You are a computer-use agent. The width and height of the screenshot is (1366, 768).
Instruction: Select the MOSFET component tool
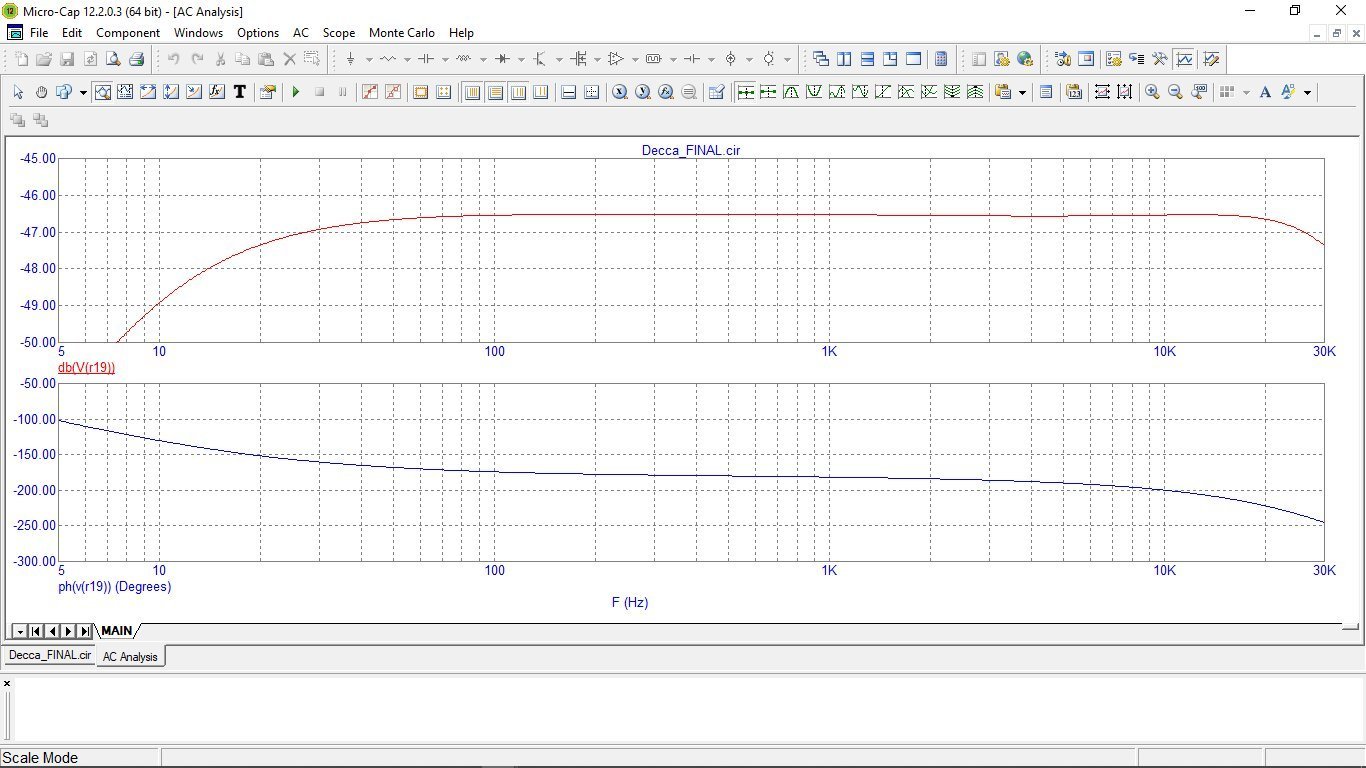tap(578, 59)
